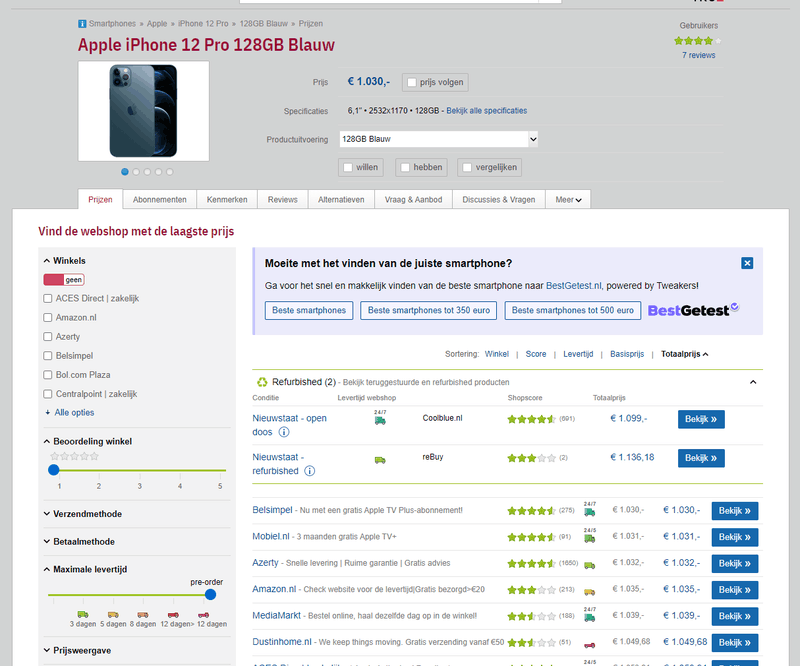Sort offers by Levertijd

pos(578,354)
